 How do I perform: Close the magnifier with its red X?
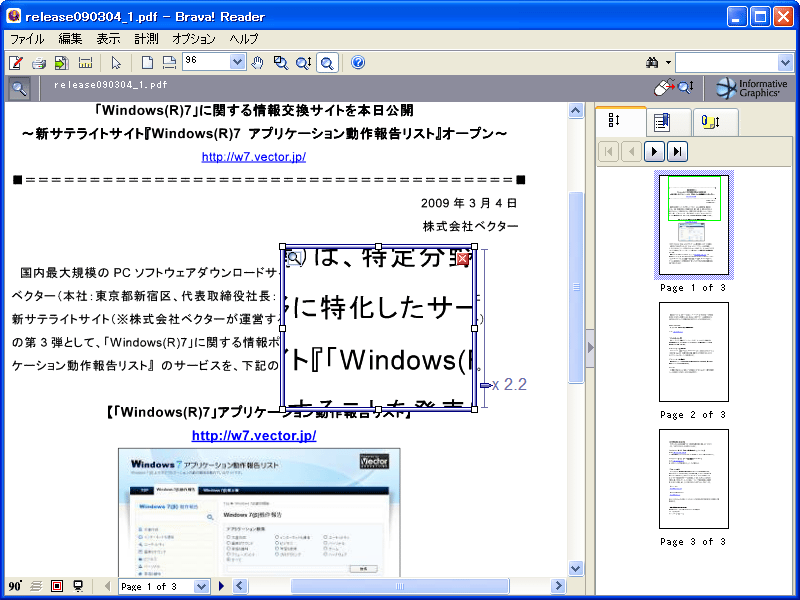point(463,259)
